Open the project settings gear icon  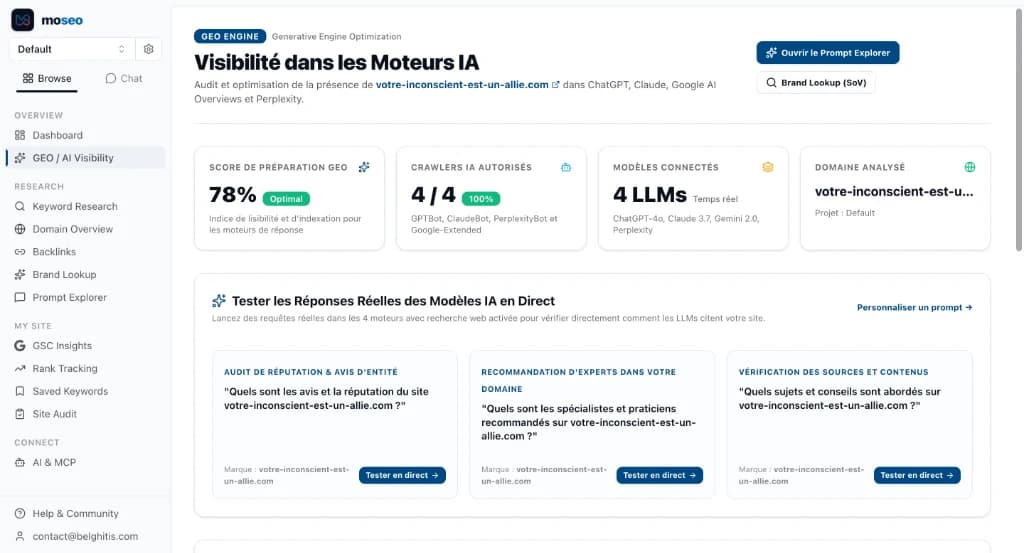148,49
